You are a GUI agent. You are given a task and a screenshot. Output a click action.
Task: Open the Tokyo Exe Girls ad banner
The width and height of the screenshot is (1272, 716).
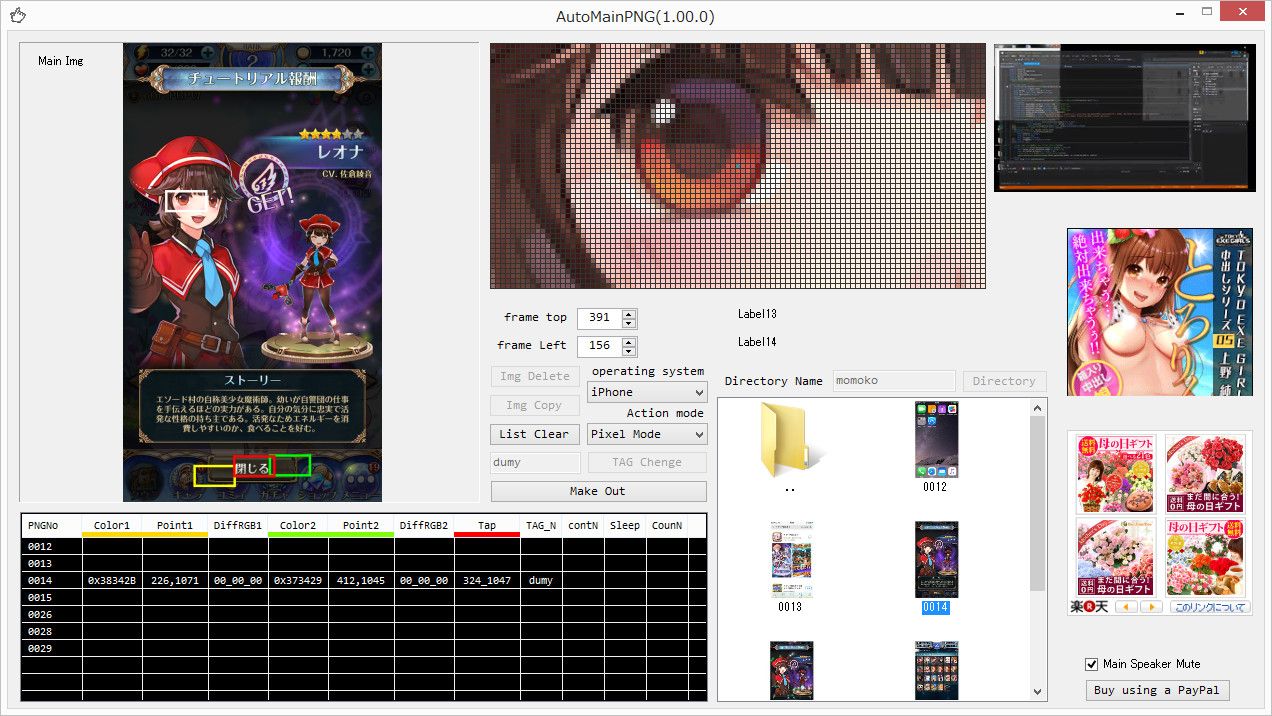(1159, 311)
